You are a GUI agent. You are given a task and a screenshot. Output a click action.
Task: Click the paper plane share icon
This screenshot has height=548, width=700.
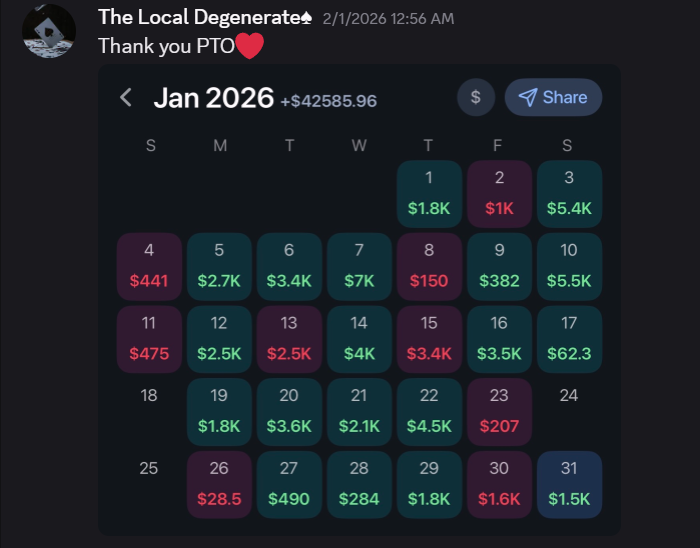click(x=527, y=97)
